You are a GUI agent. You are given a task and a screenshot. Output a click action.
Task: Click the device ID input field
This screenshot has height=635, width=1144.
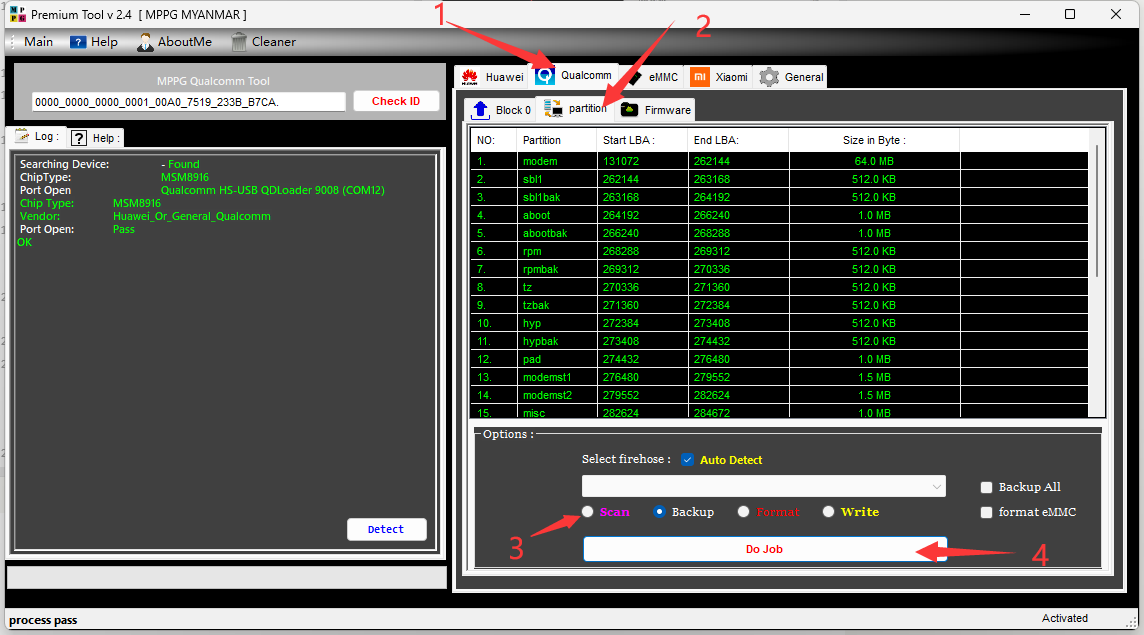pos(189,102)
